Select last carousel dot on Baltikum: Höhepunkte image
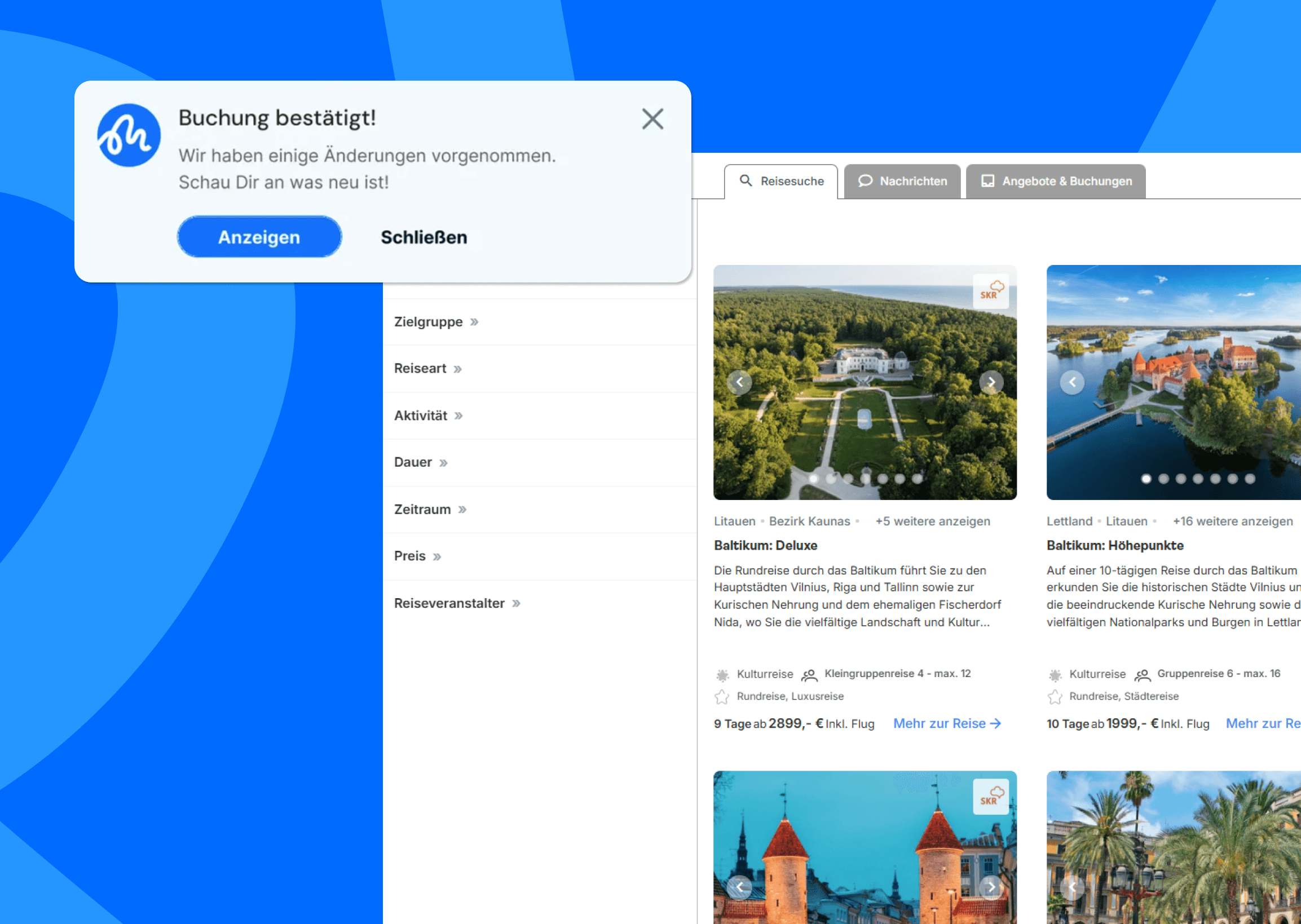This screenshot has width=1301, height=924. pos(1250,479)
